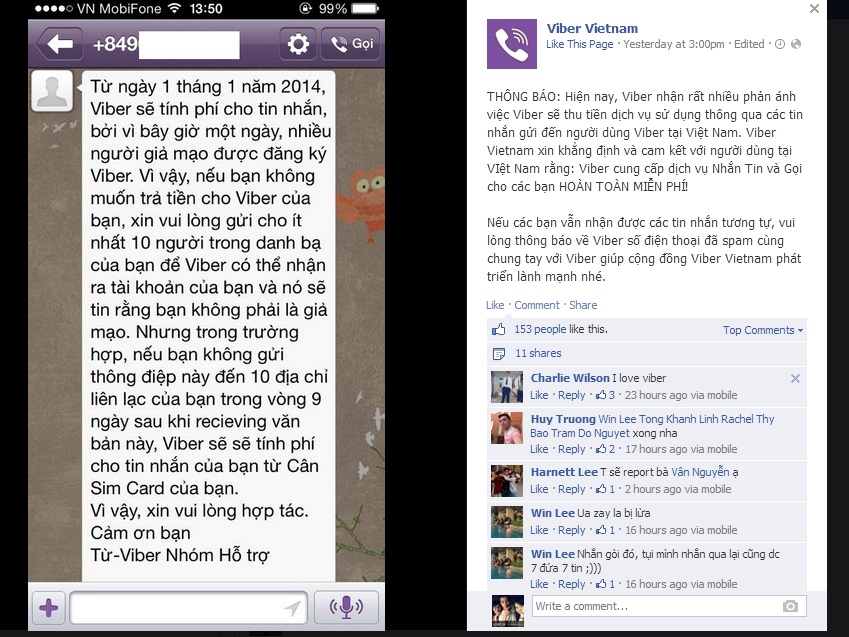This screenshot has width=849, height=637.
Task: Click Comment link under the post
Action: (537, 305)
